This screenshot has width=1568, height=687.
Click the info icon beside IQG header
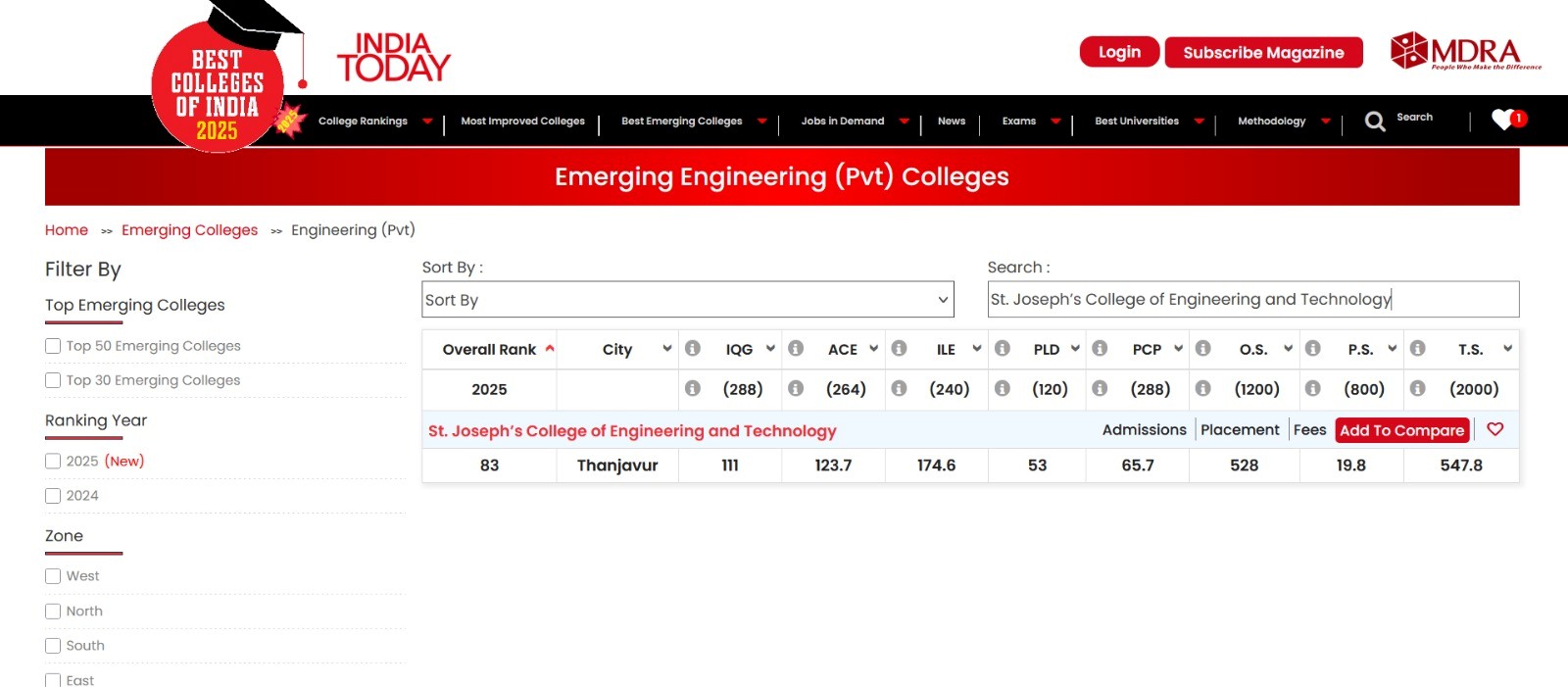click(x=693, y=349)
